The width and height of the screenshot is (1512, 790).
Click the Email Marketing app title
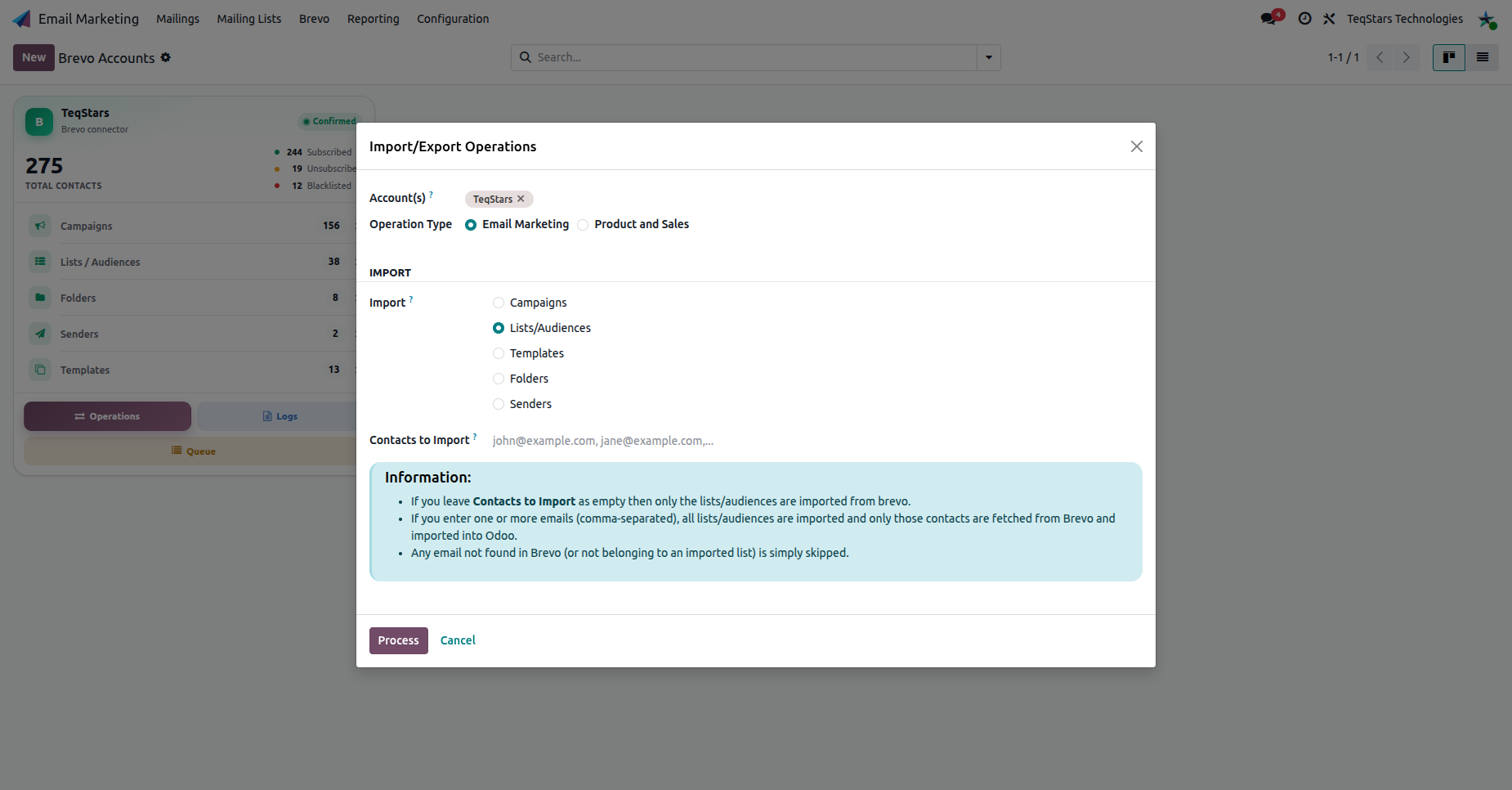88,19
